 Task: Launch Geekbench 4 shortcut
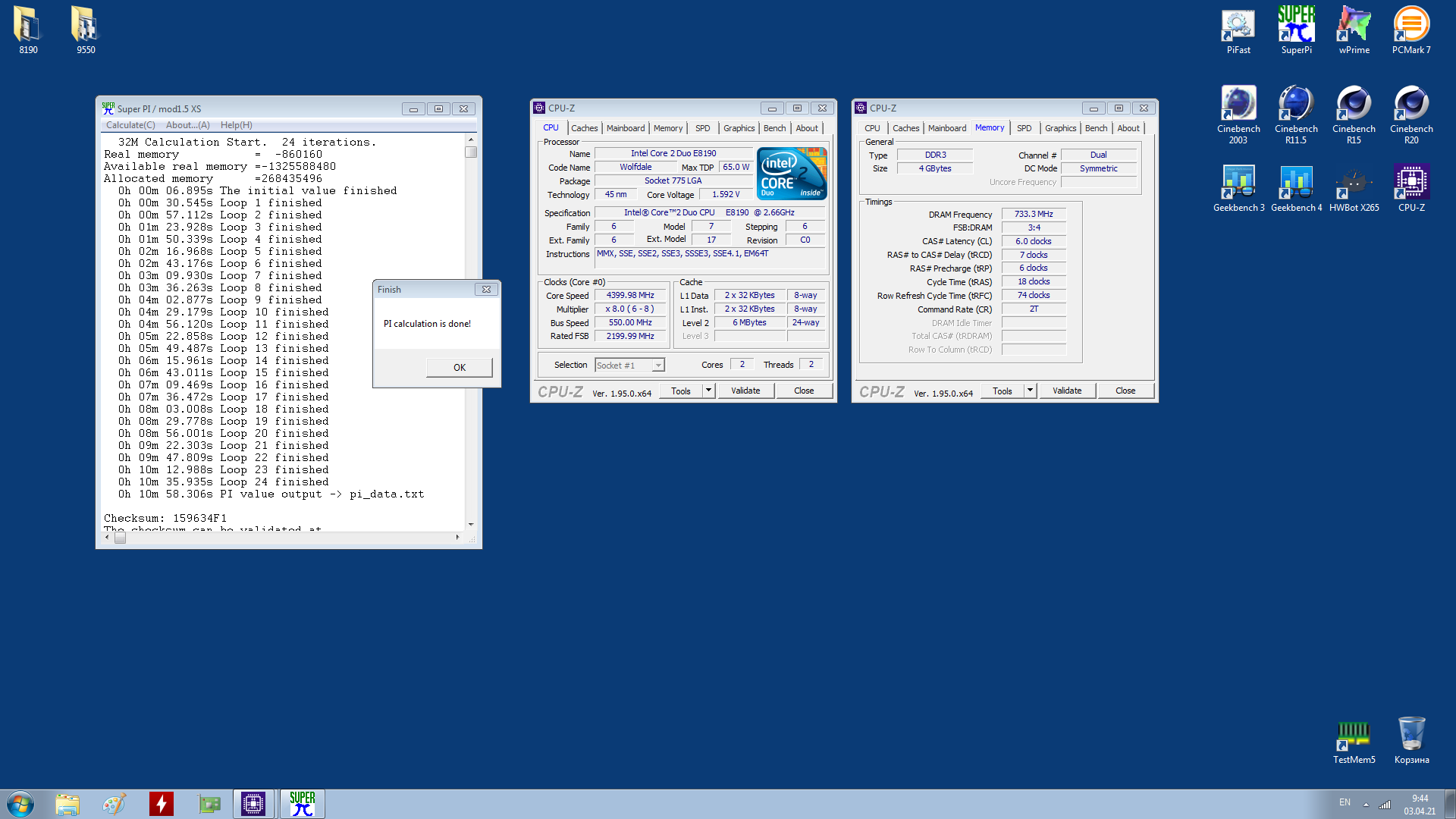[1296, 188]
